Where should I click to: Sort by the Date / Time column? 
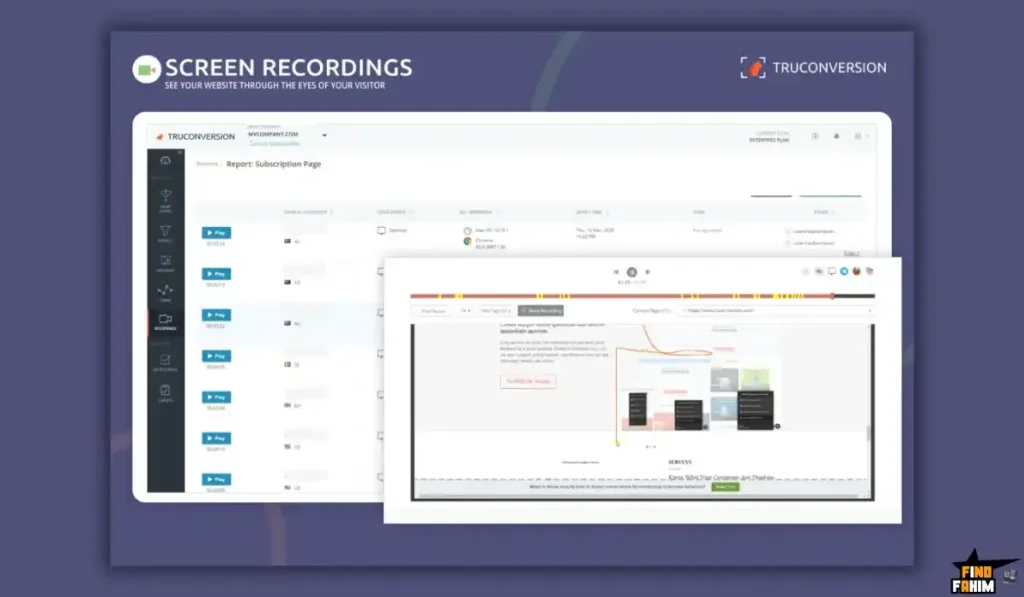click(590, 212)
